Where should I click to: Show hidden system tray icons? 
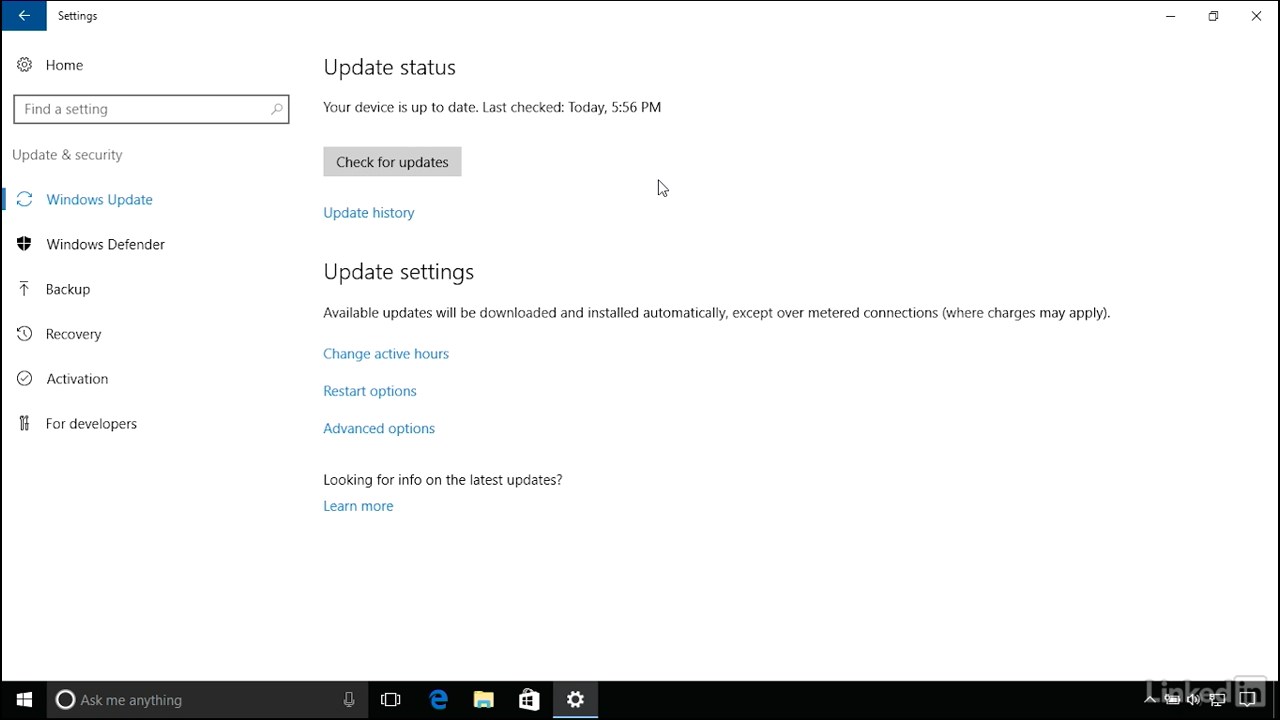[x=1150, y=700]
